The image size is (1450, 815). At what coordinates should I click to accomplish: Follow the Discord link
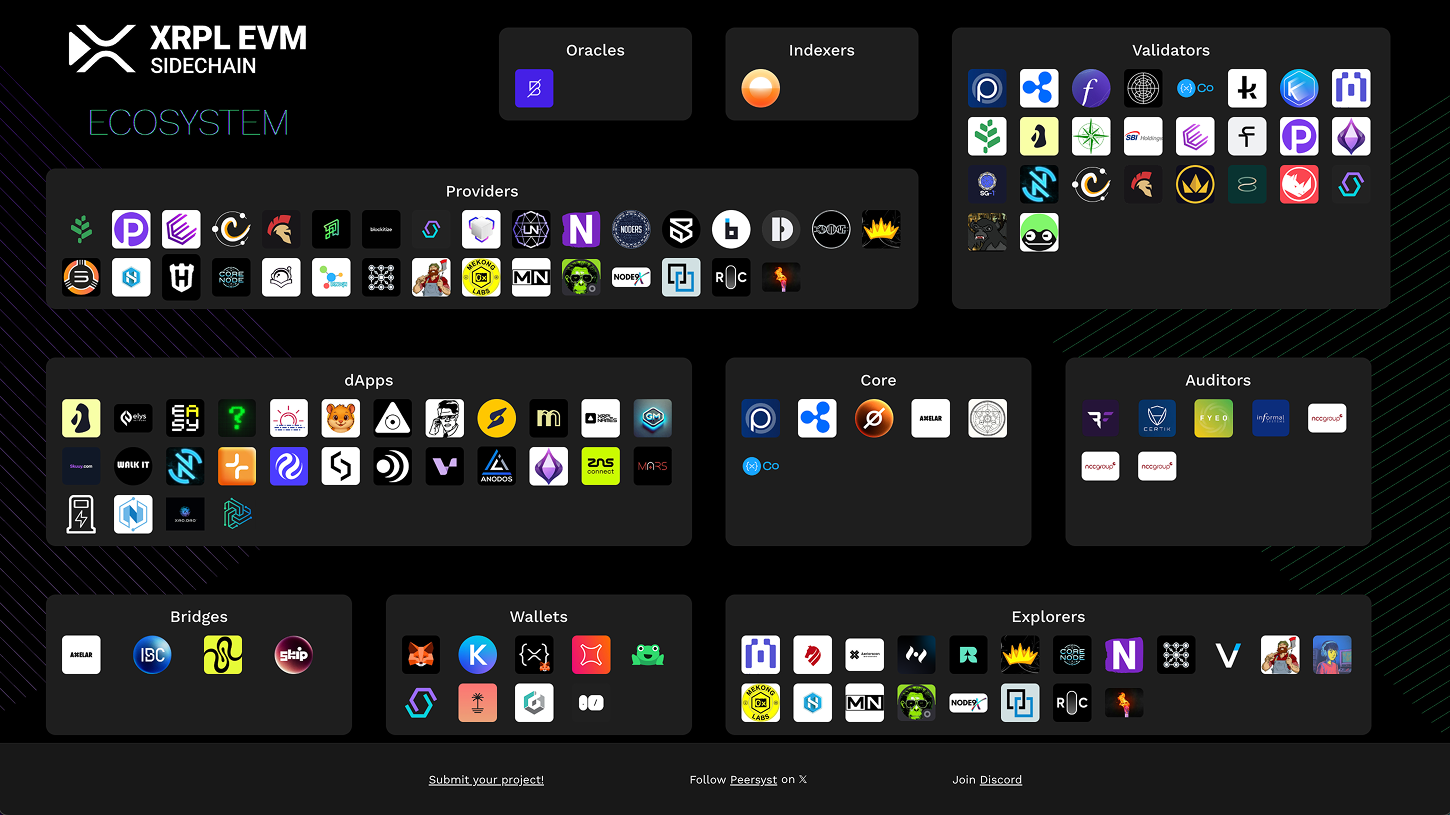tap(1000, 780)
